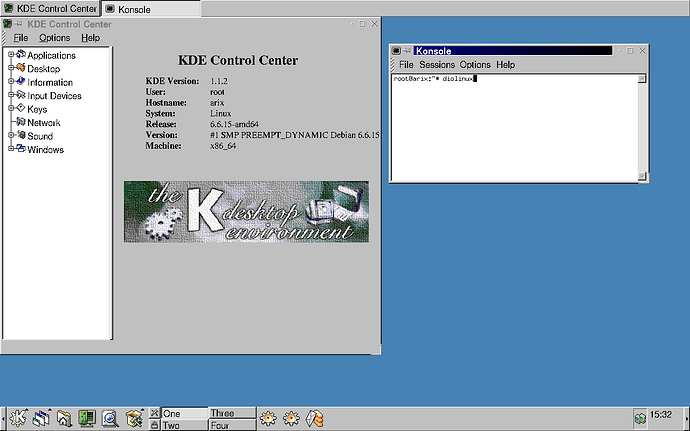Switch to KDE Control Center taskbar button

point(50,9)
